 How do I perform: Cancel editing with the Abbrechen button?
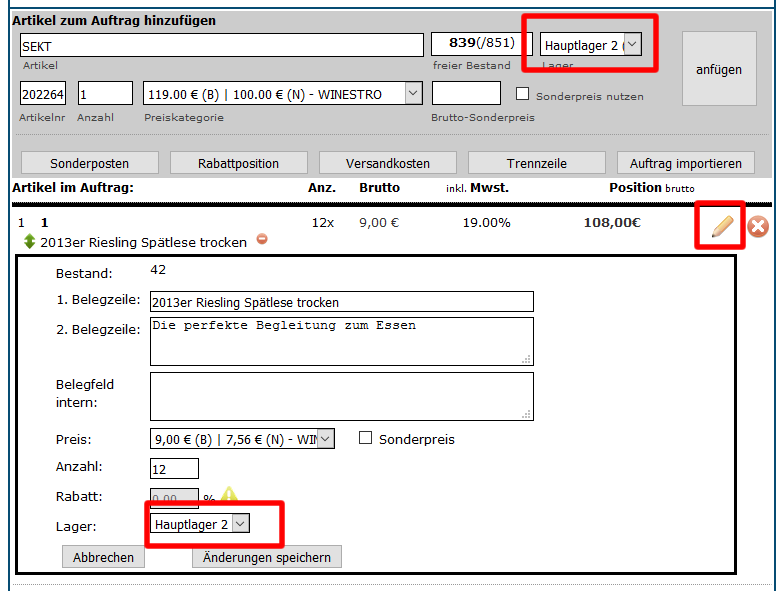[x=103, y=557]
